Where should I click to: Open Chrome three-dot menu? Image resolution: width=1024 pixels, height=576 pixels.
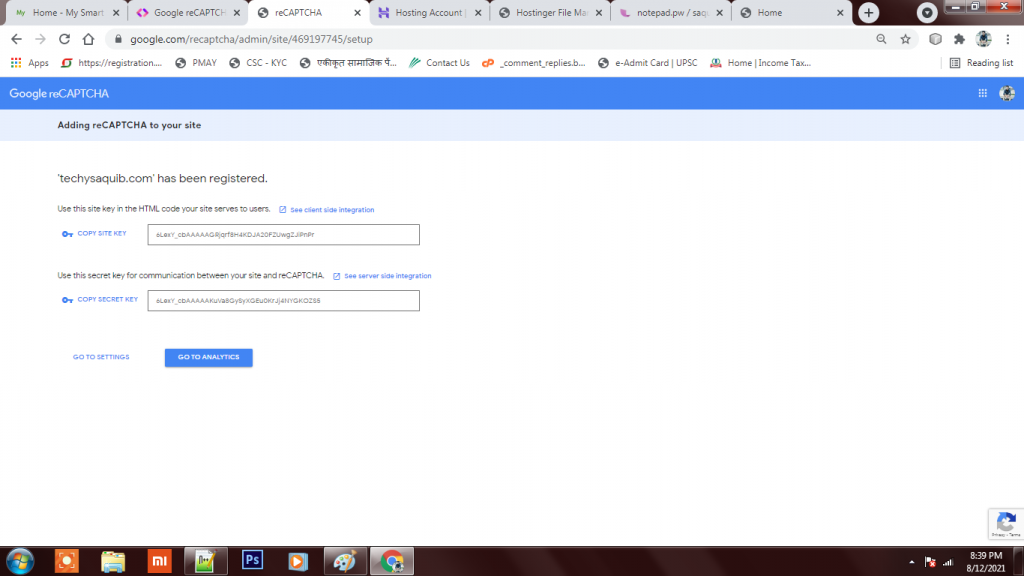[x=1008, y=39]
